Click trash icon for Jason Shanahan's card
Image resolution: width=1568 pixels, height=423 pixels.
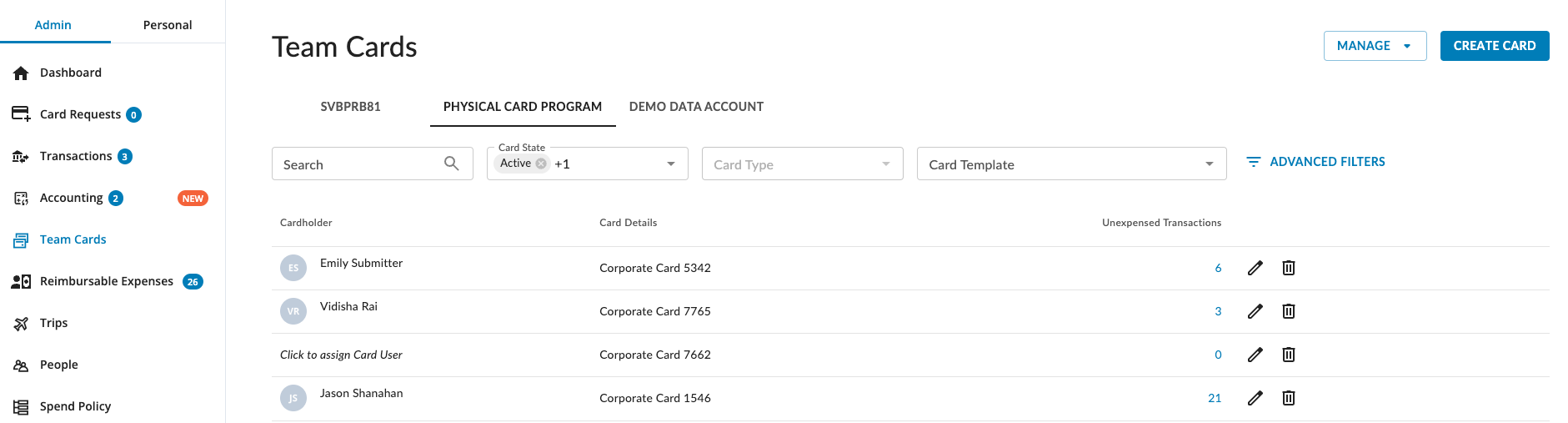click(x=1288, y=398)
